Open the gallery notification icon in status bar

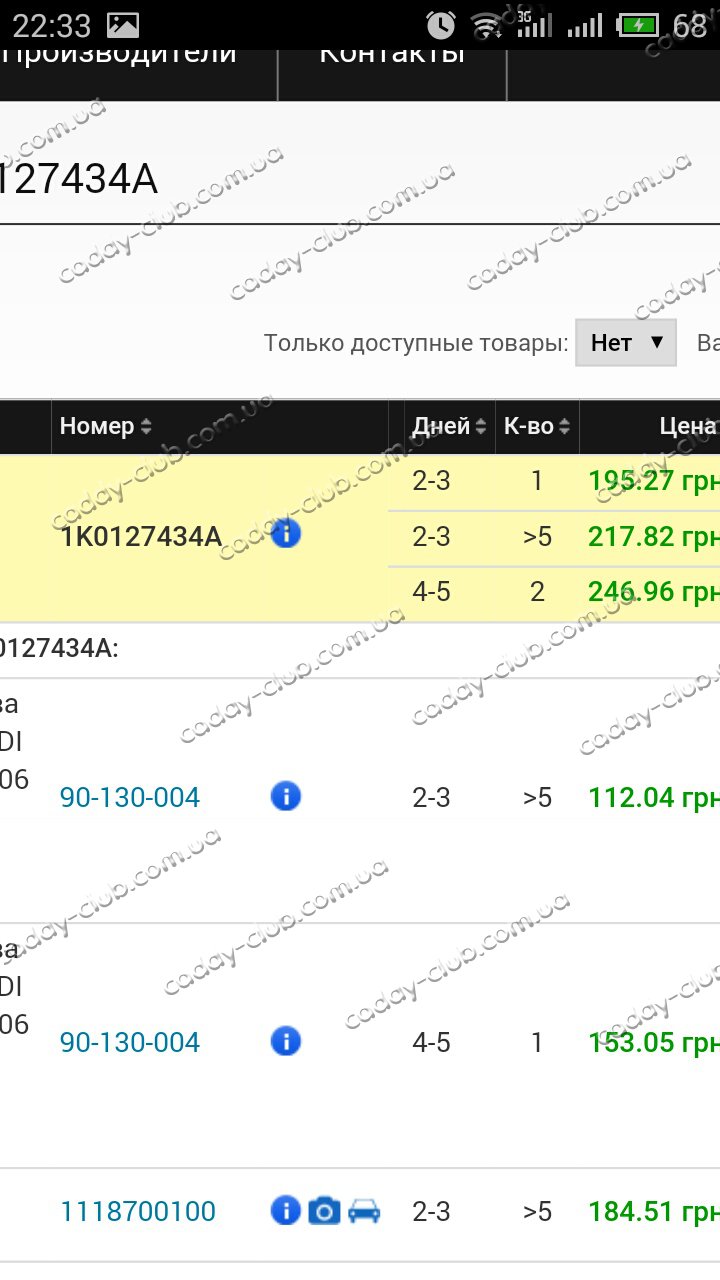[x=123, y=25]
